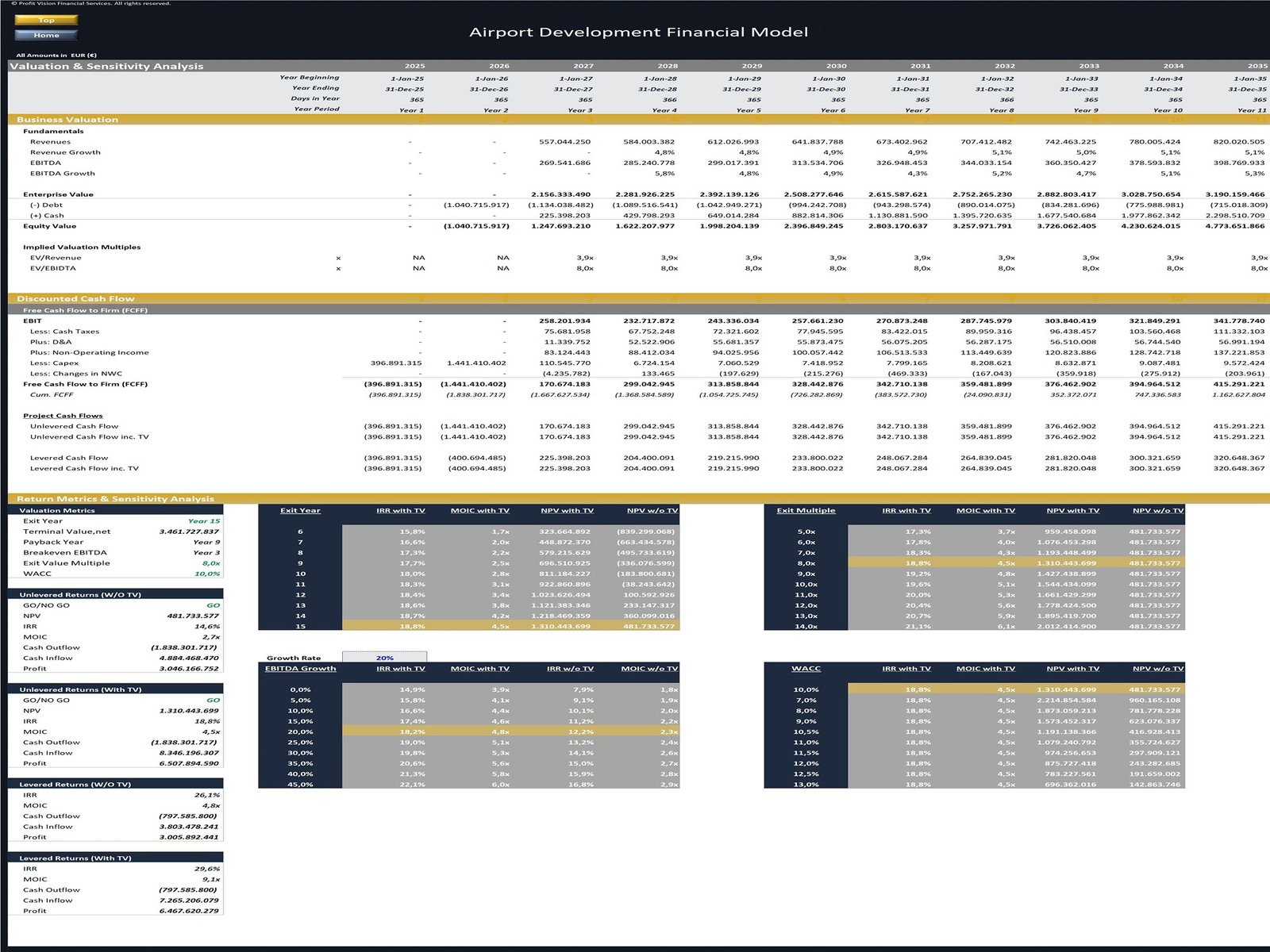Viewport: 1270px width, 952px height.
Task: Select the WACC 10,0% value in Valuation Metrics
Action: 207,574
